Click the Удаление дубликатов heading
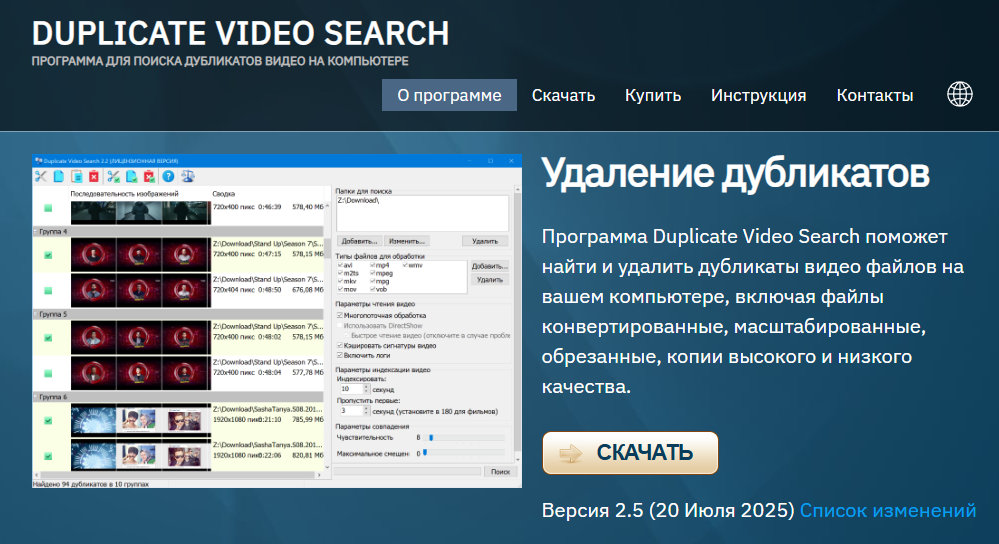The width and height of the screenshot is (999, 544). pos(735,173)
